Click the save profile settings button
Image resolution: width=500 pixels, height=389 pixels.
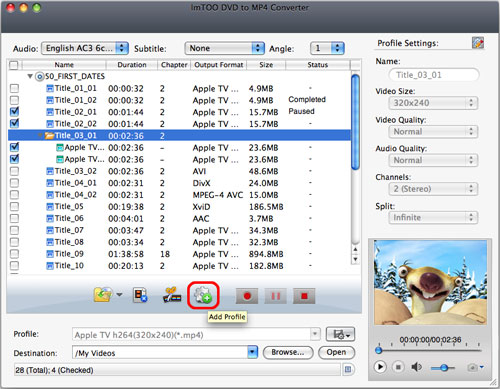click(340, 334)
